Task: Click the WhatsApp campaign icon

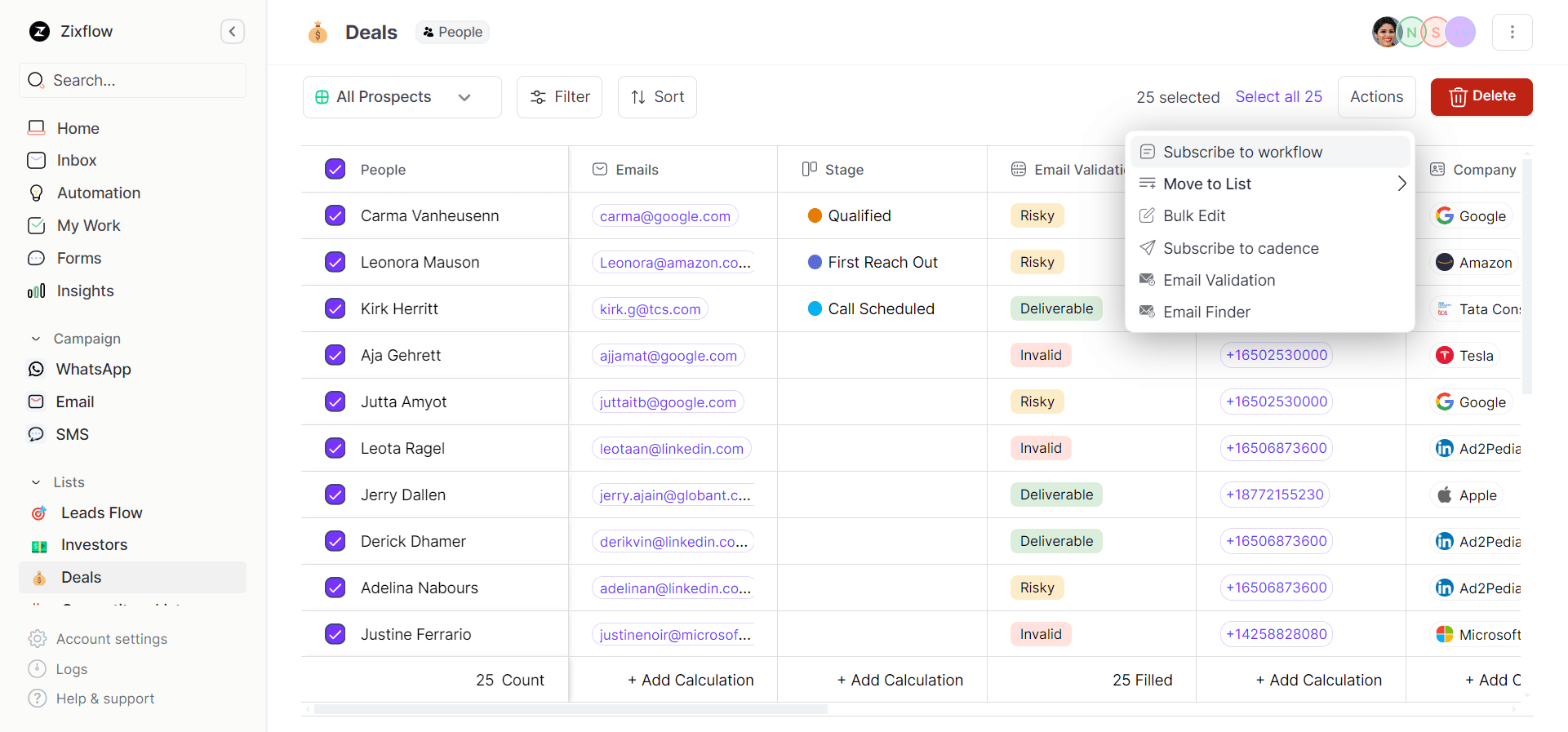Action: pos(36,370)
